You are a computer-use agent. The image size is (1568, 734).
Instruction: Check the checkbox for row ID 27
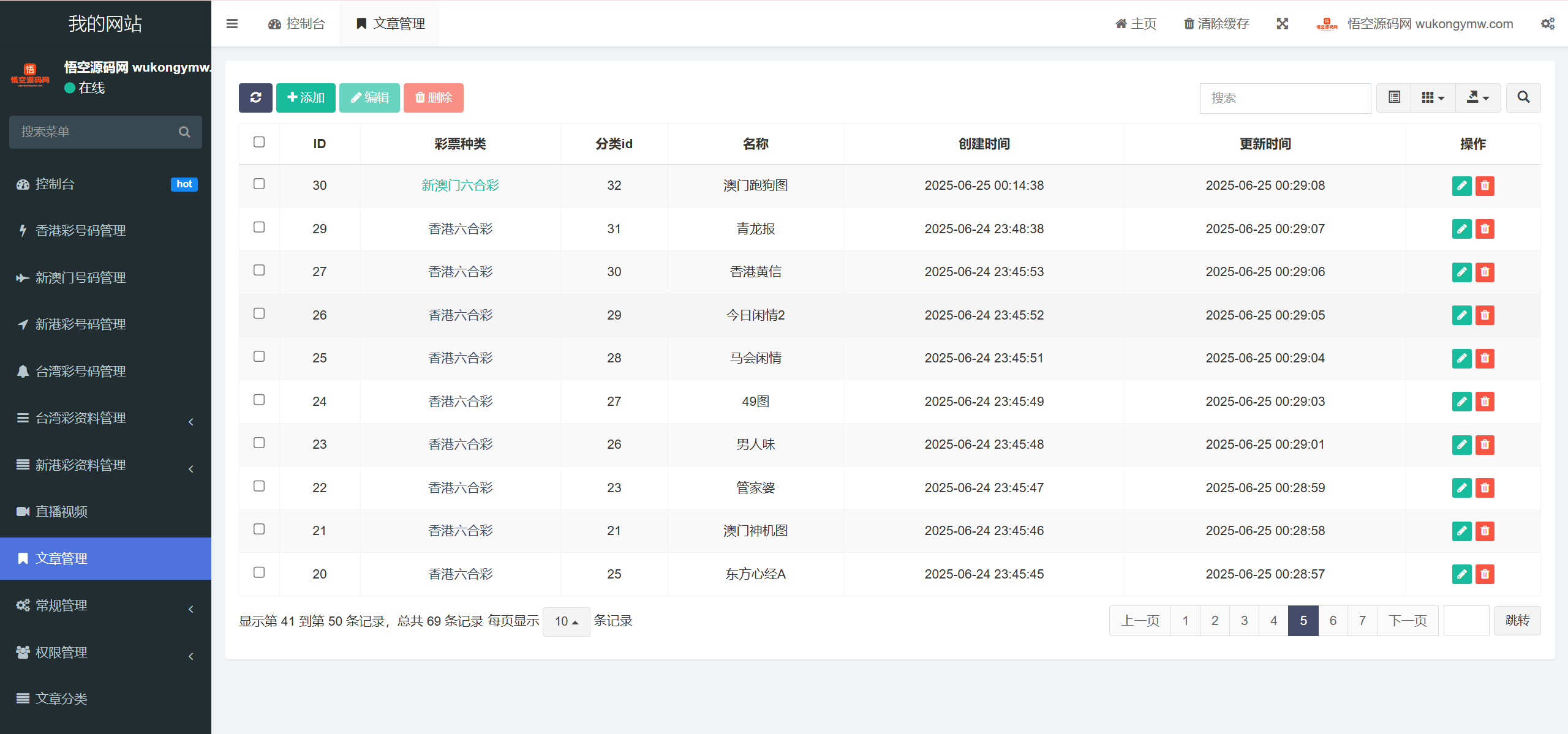[259, 270]
